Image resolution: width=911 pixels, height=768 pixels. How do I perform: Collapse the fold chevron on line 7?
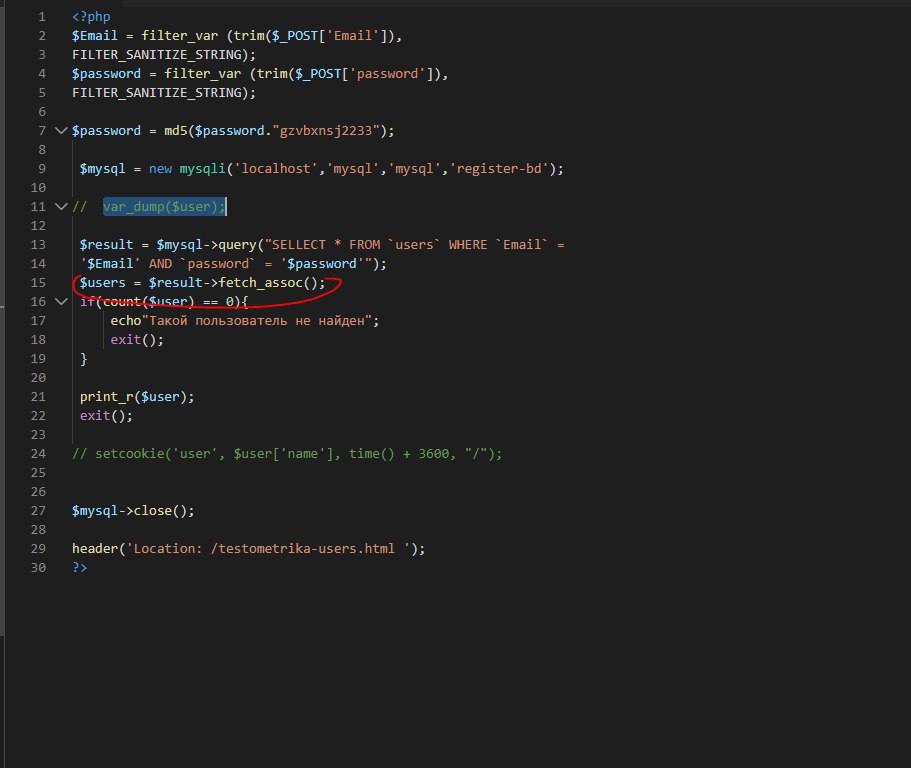pyautogui.click(x=61, y=131)
